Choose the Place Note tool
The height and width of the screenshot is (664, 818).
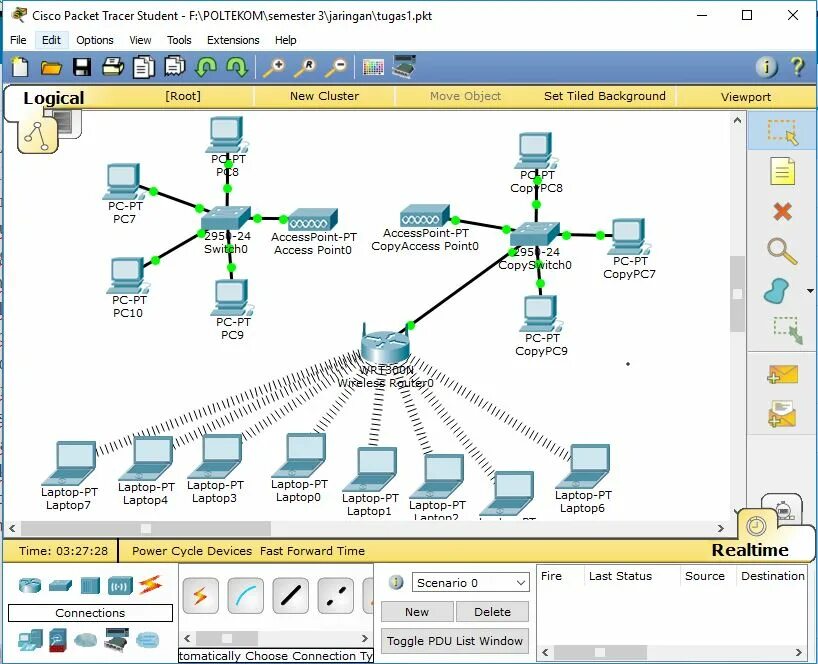[x=783, y=172]
